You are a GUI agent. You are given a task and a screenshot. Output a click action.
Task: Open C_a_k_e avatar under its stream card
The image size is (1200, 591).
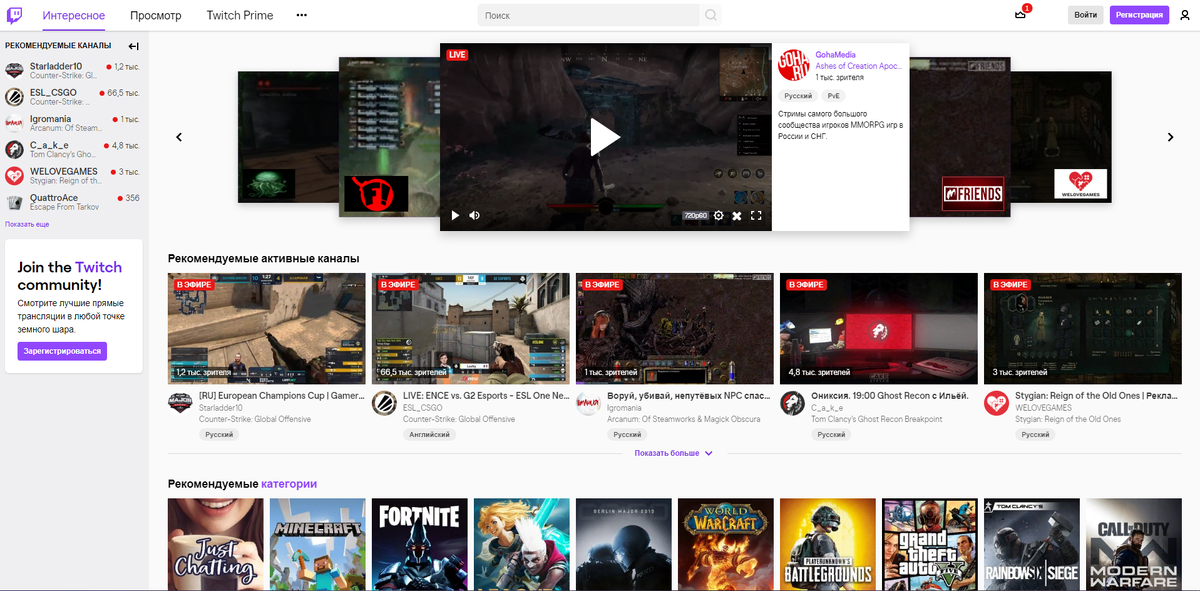(792, 403)
